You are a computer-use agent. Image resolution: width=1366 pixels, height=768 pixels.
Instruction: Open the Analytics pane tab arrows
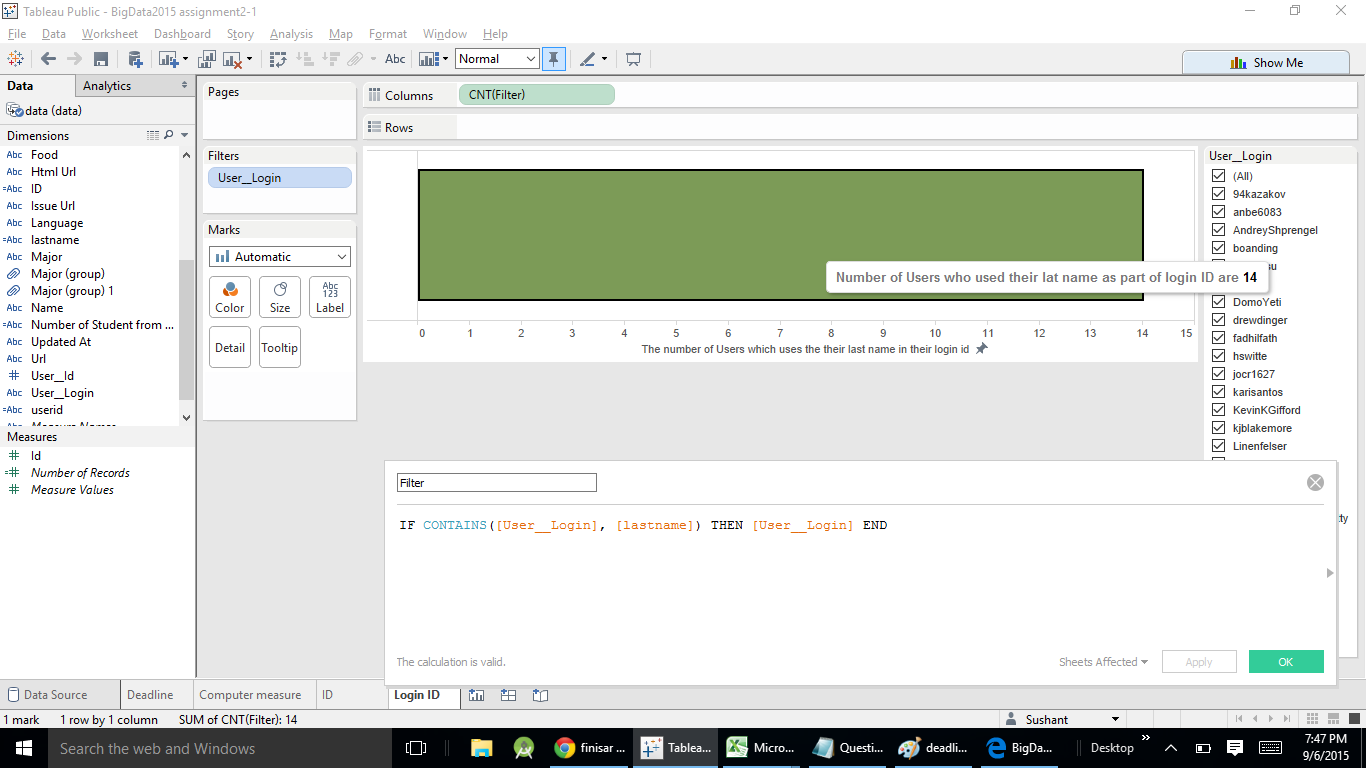point(184,86)
